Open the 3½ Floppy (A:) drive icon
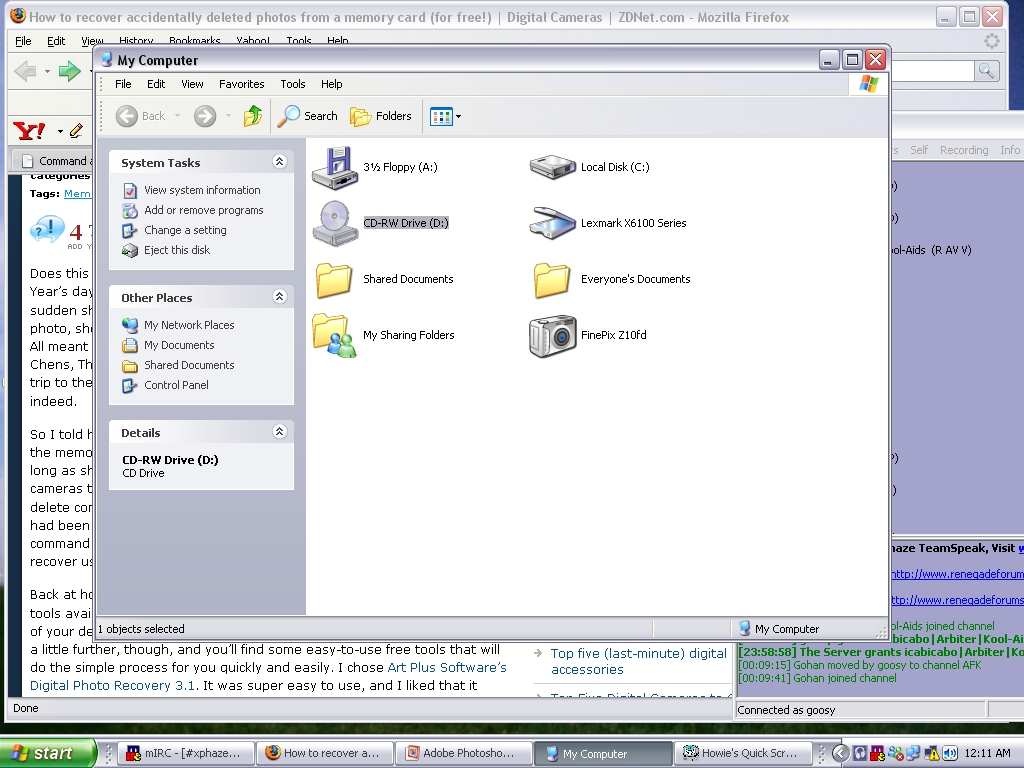This screenshot has height=768, width=1024. click(x=334, y=167)
